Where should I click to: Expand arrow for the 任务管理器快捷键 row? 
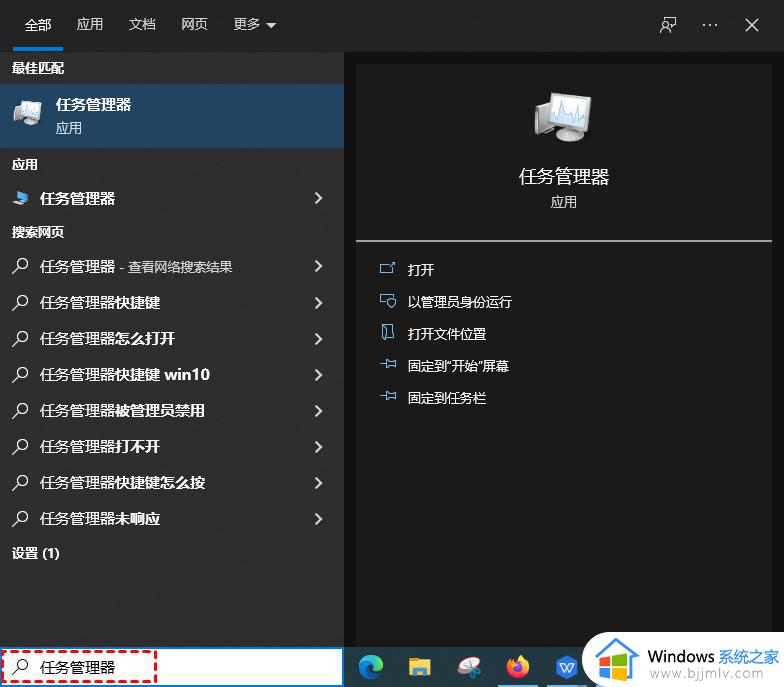click(x=318, y=302)
